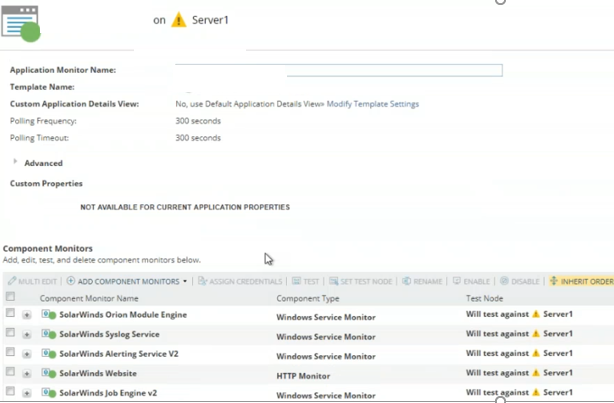Click HTTP Monitor component type cell

303,376
